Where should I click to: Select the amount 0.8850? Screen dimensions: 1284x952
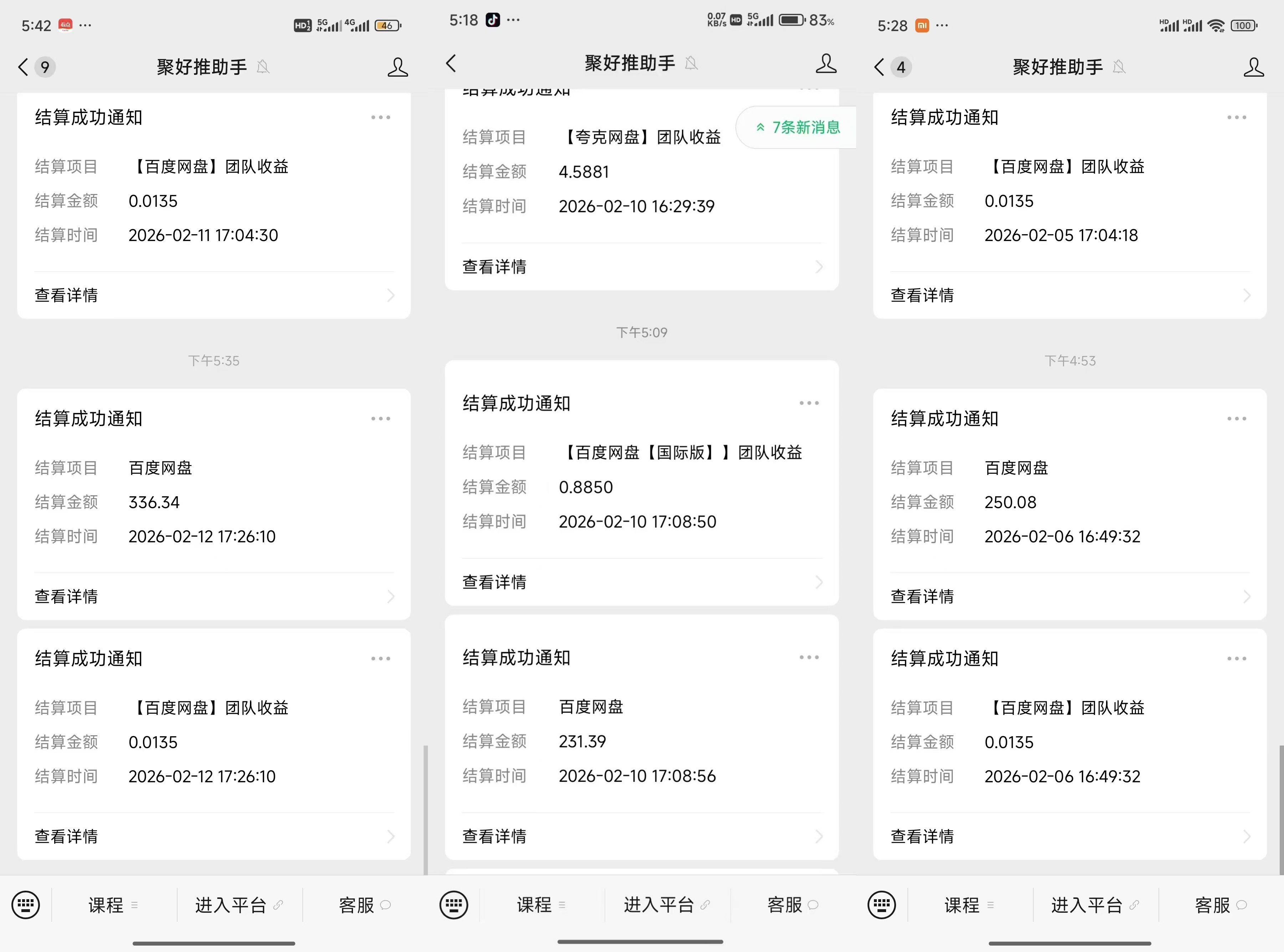pyautogui.click(x=585, y=487)
